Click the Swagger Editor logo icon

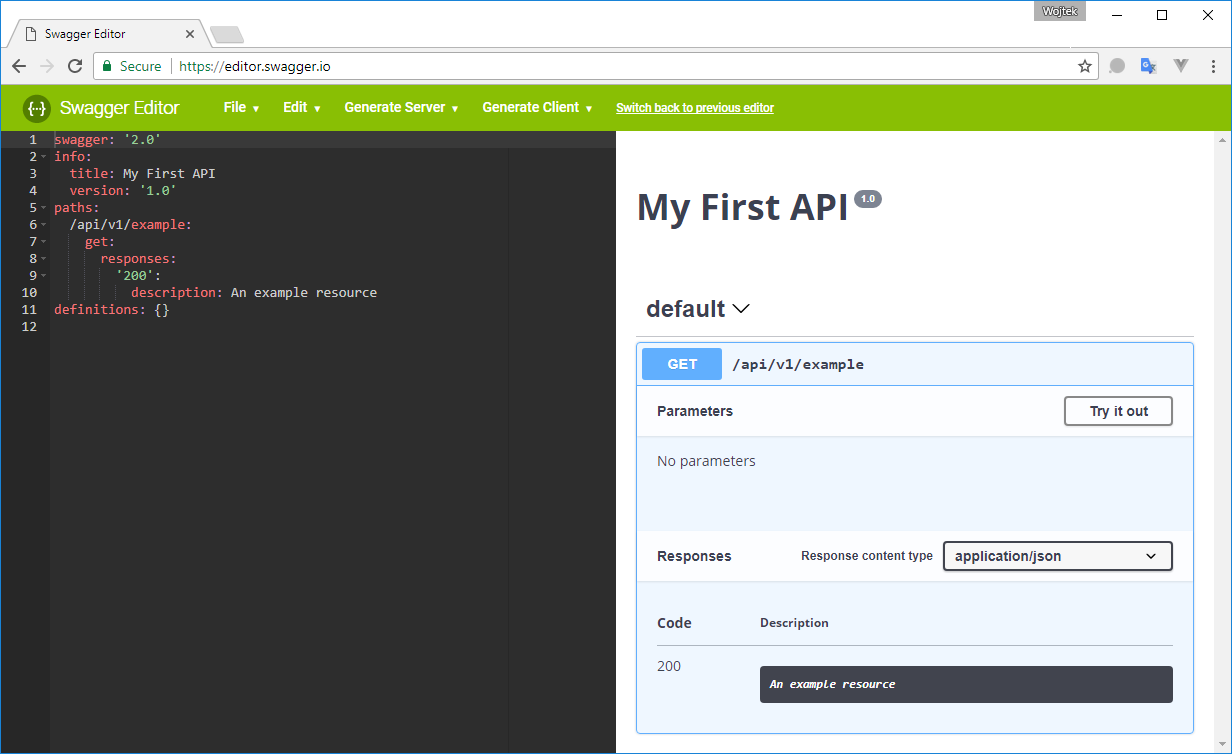pyautogui.click(x=37, y=108)
